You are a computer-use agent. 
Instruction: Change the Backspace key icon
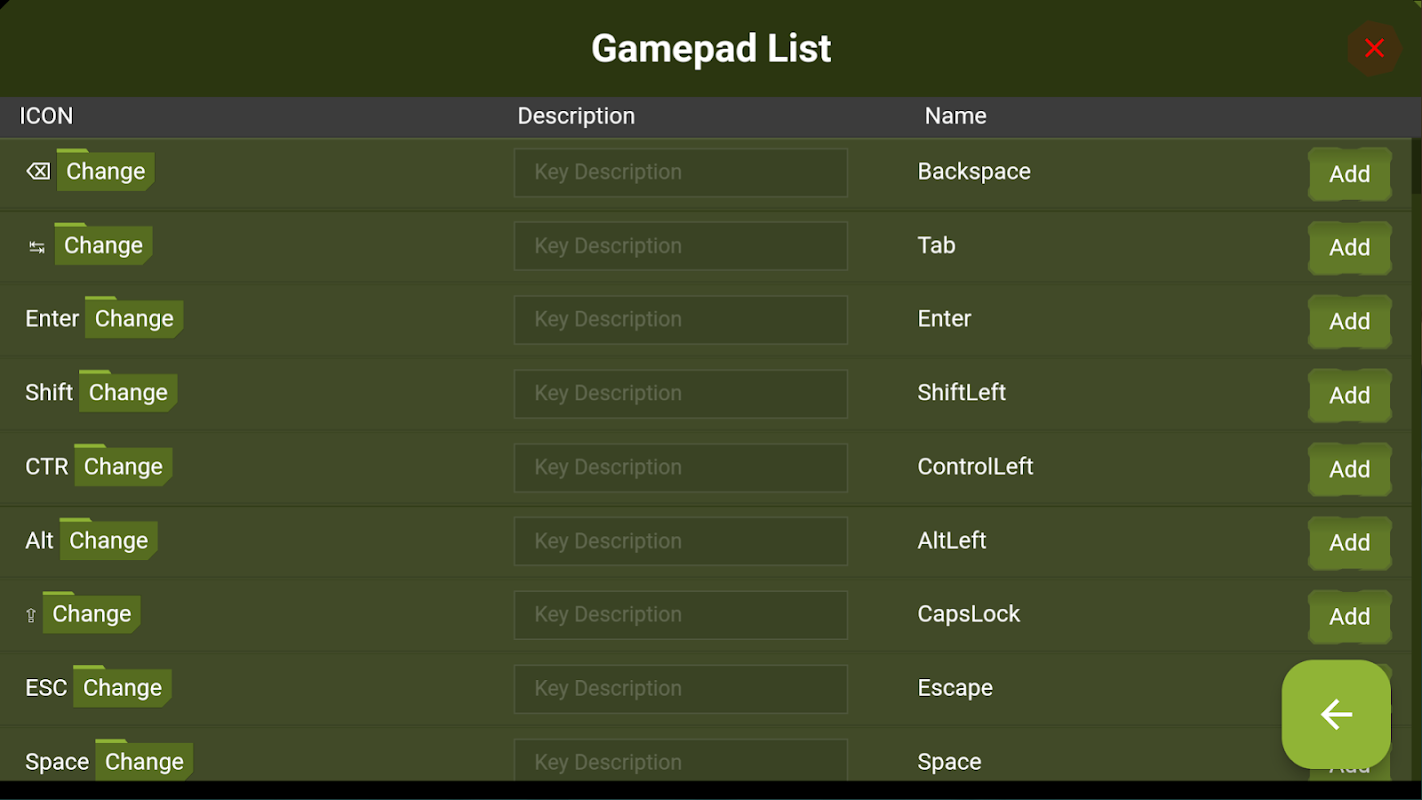[105, 172]
